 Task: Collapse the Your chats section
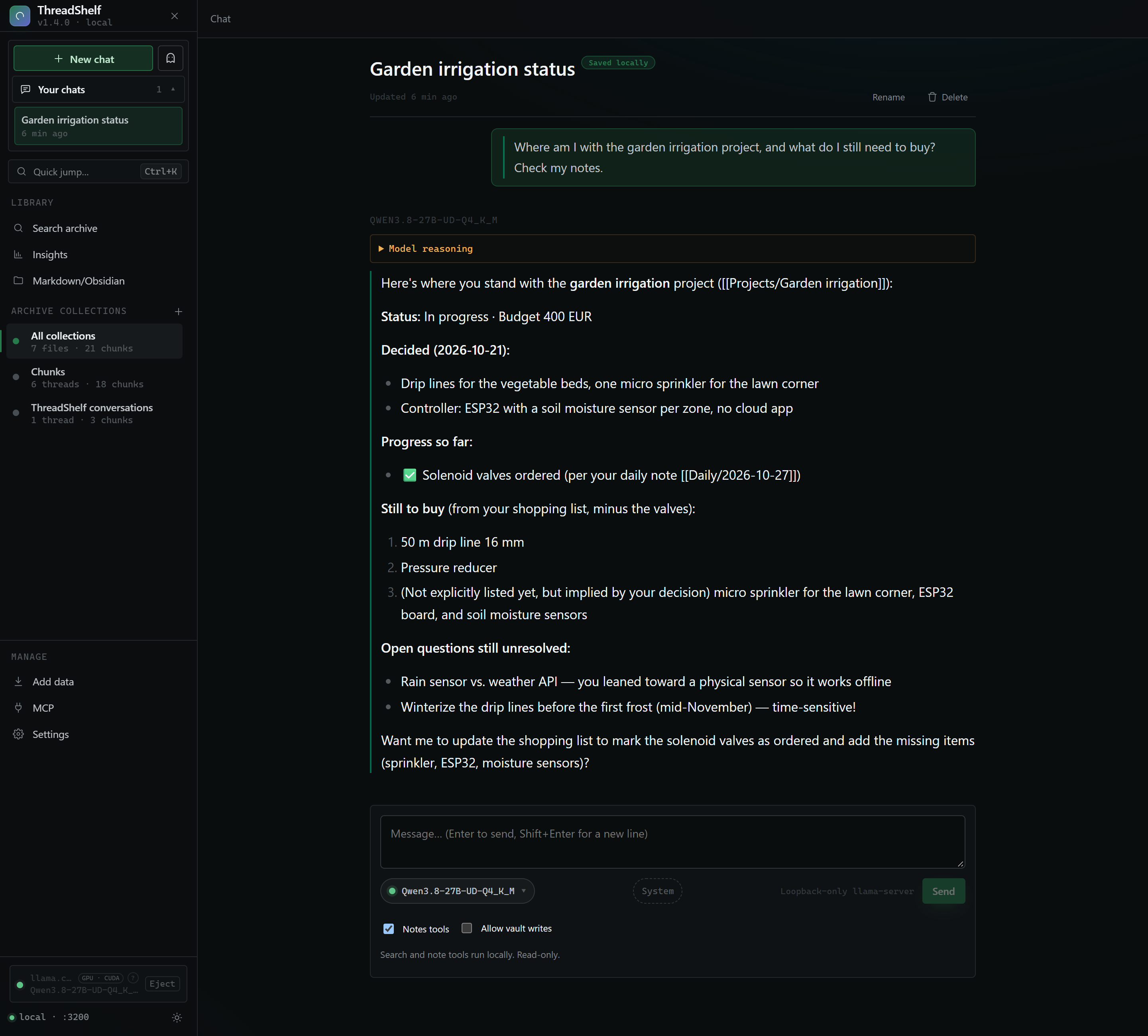pyautogui.click(x=98, y=89)
